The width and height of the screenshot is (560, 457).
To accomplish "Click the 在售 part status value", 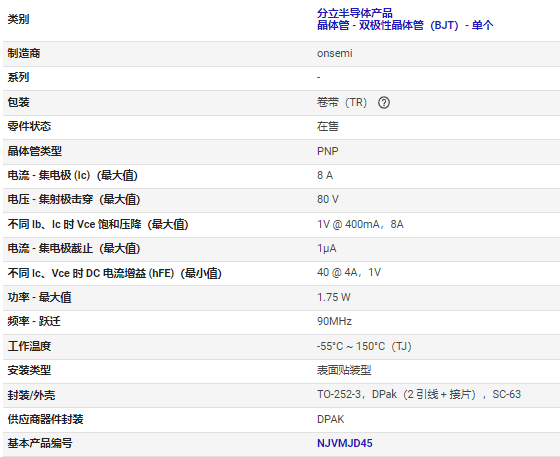I will coord(328,126).
